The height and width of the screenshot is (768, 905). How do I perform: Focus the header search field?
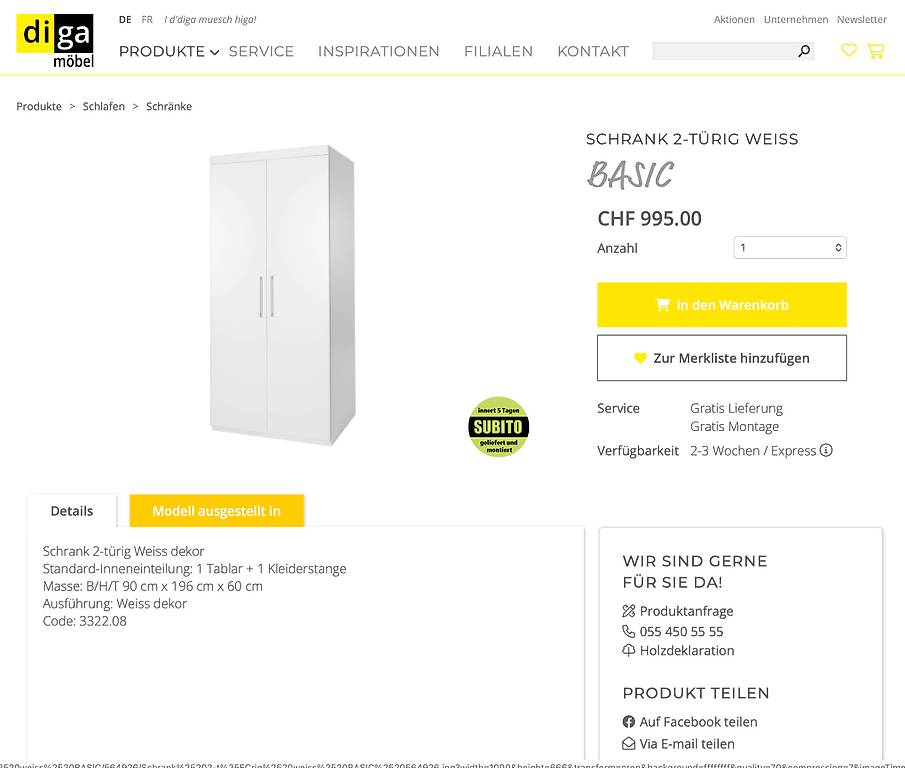724,51
